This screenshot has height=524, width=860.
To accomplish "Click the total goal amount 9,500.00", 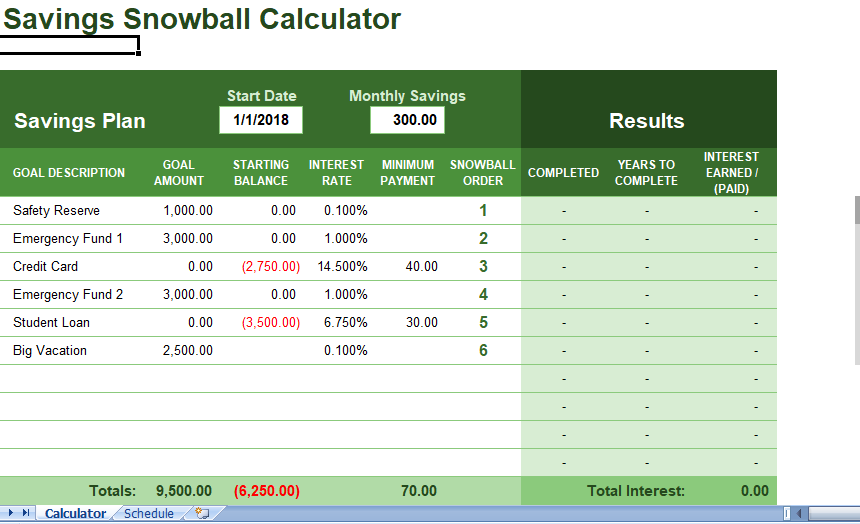I will (184, 491).
